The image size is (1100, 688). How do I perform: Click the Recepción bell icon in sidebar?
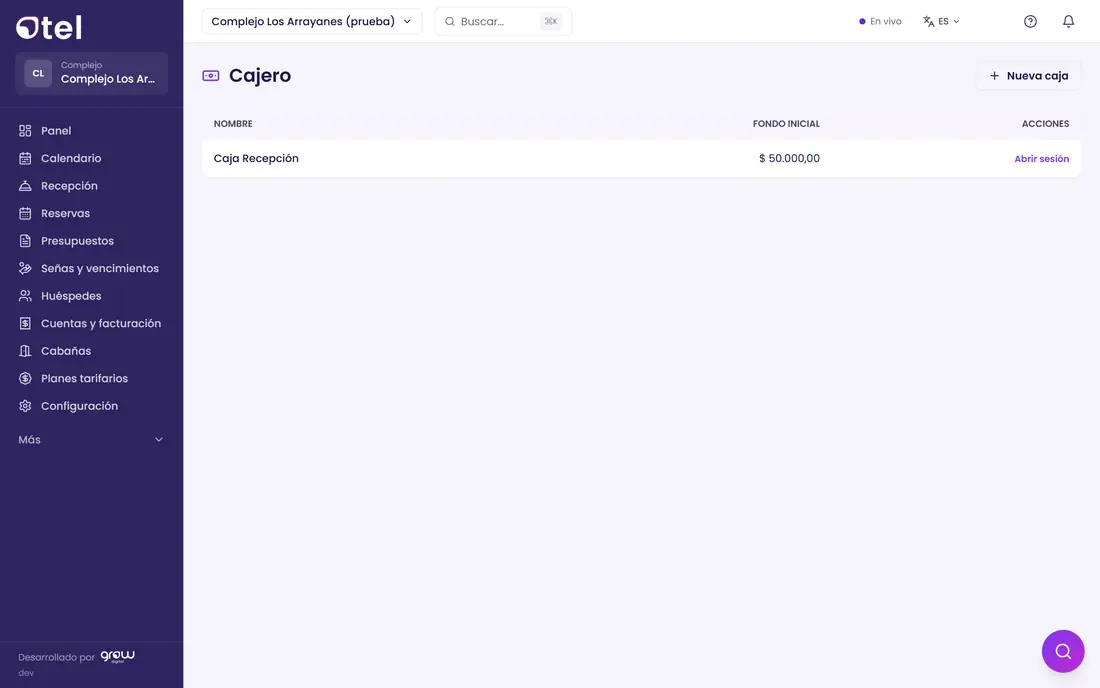point(25,186)
